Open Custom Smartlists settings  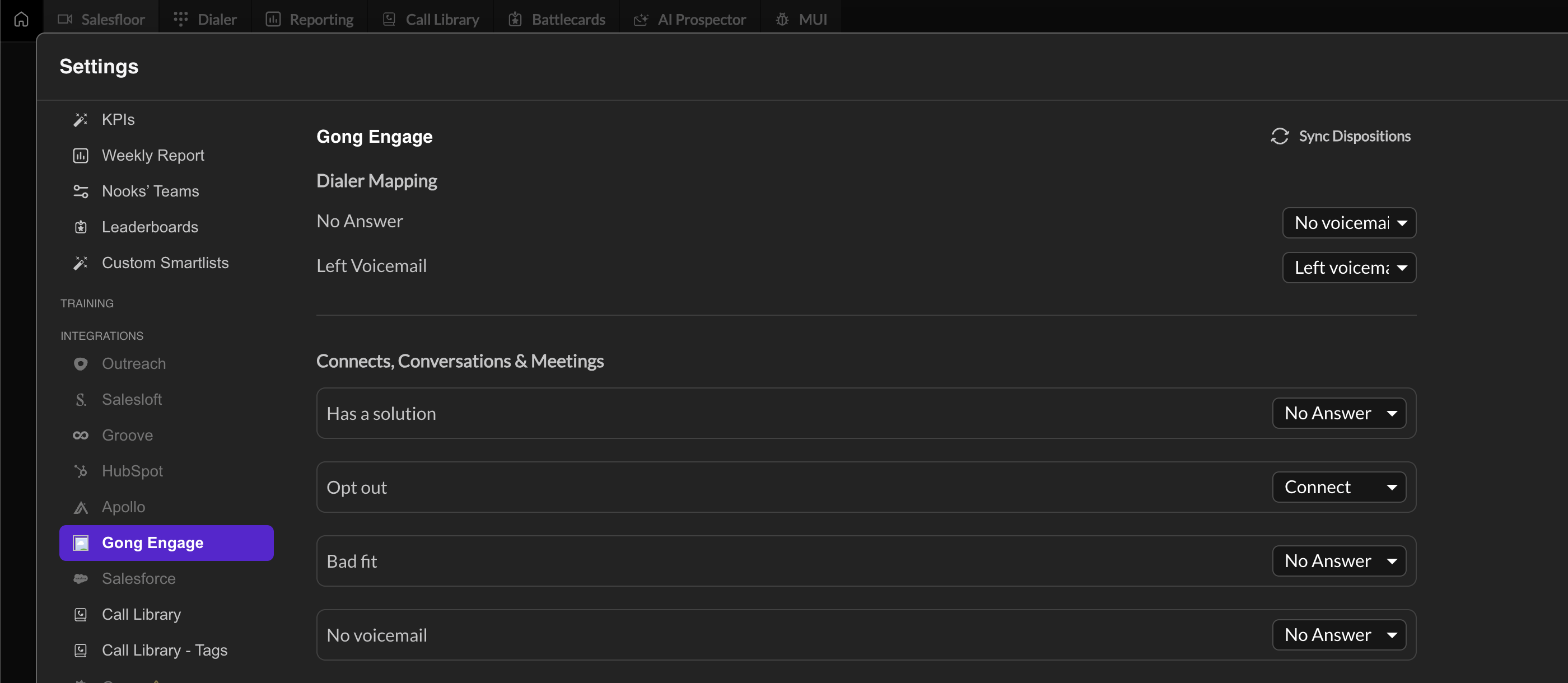point(167,263)
